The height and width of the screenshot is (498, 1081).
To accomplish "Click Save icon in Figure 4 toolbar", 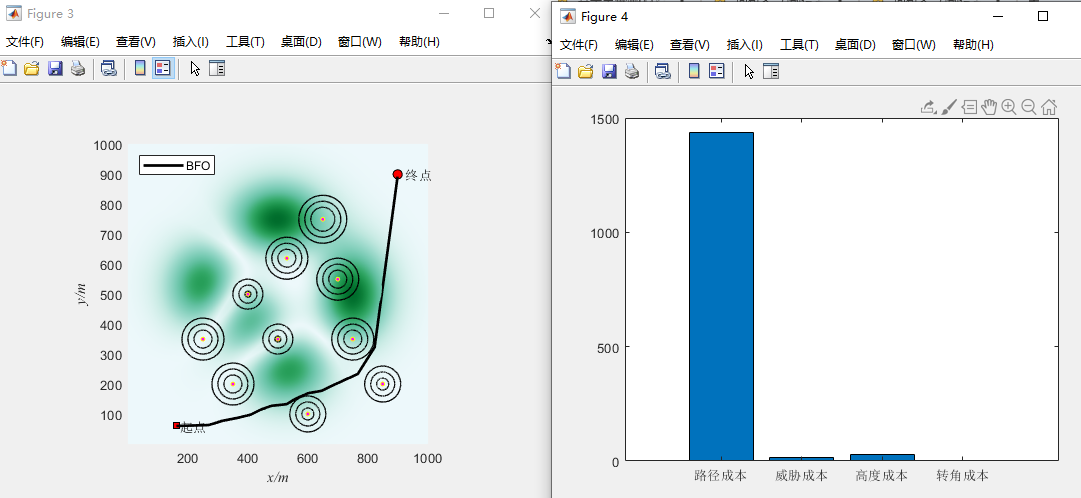I will [608, 71].
